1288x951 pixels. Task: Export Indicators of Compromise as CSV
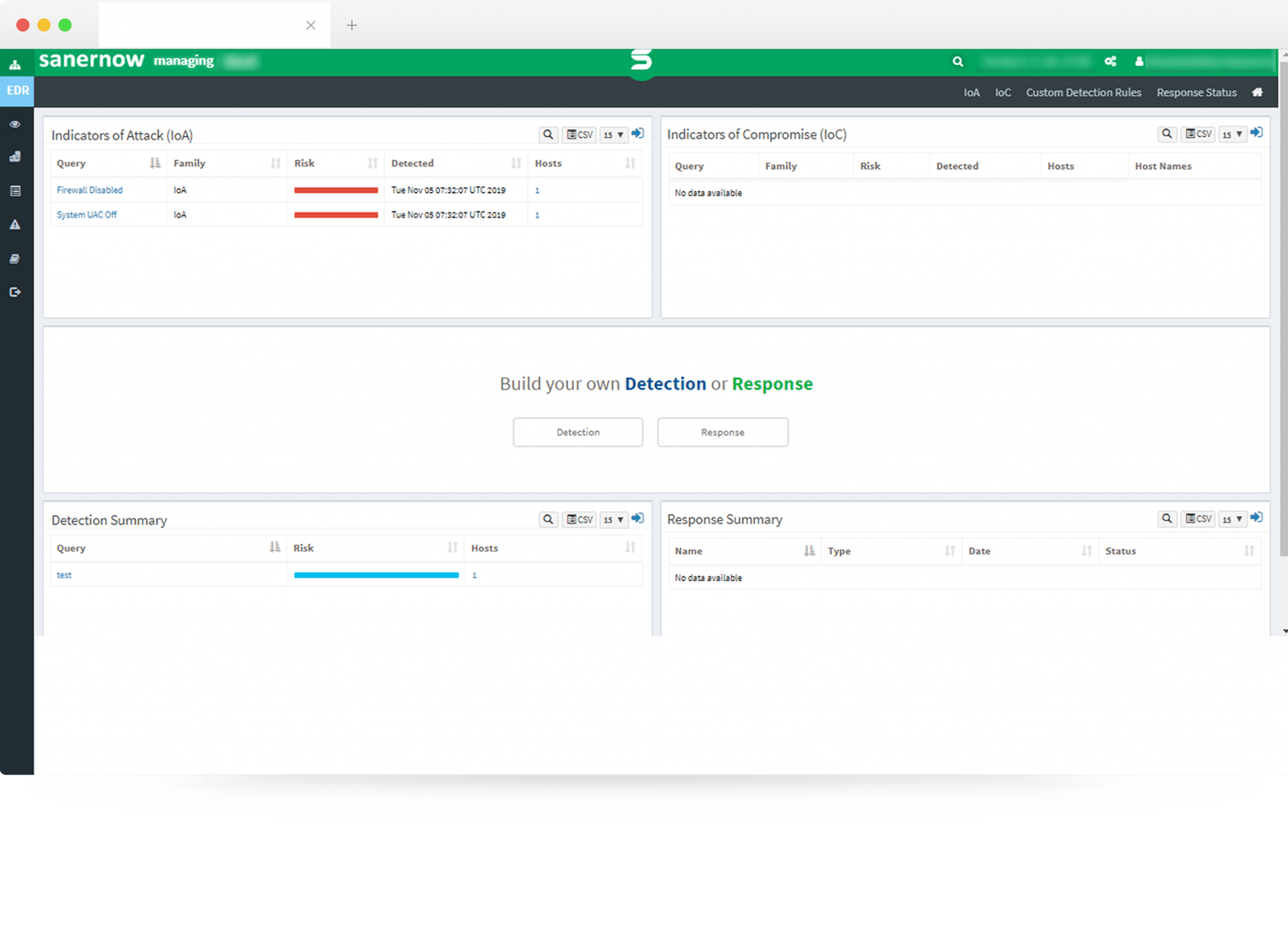(1198, 134)
